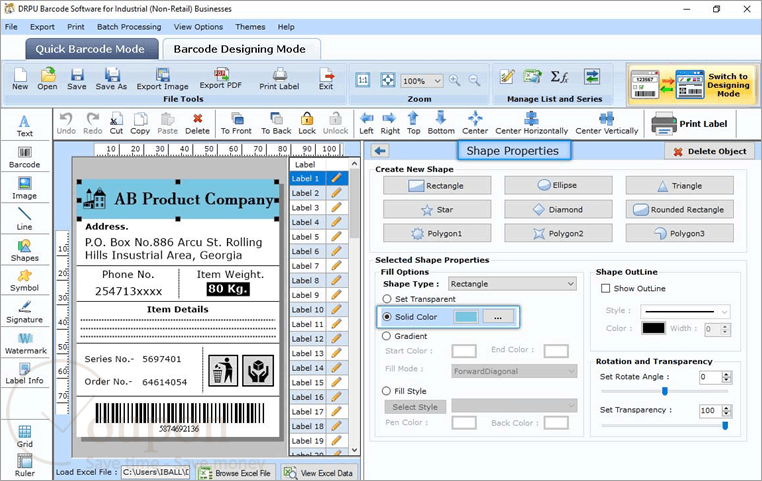Open the Export menu
This screenshot has width=762, height=481.
(x=42, y=27)
